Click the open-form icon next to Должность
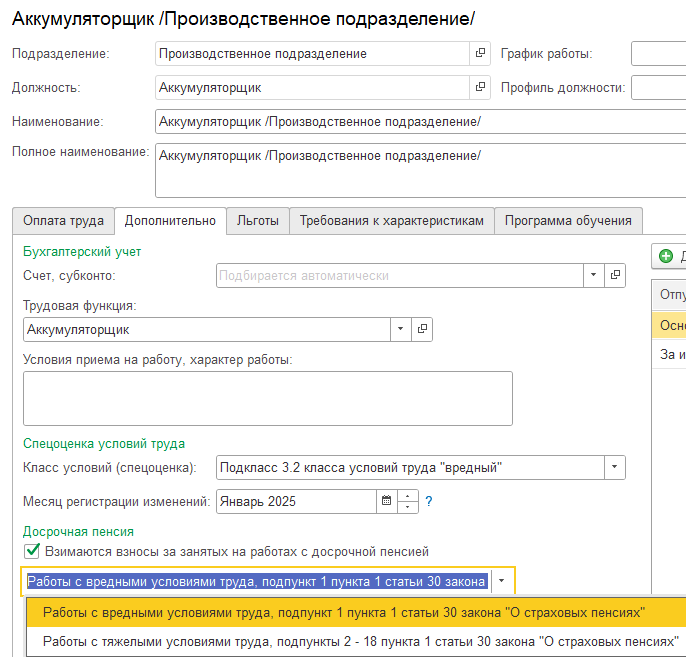This screenshot has height=657, width=686. (480, 88)
